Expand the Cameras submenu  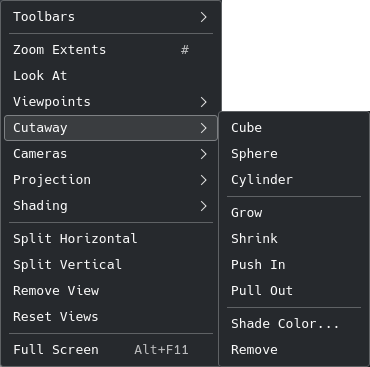[111, 154]
